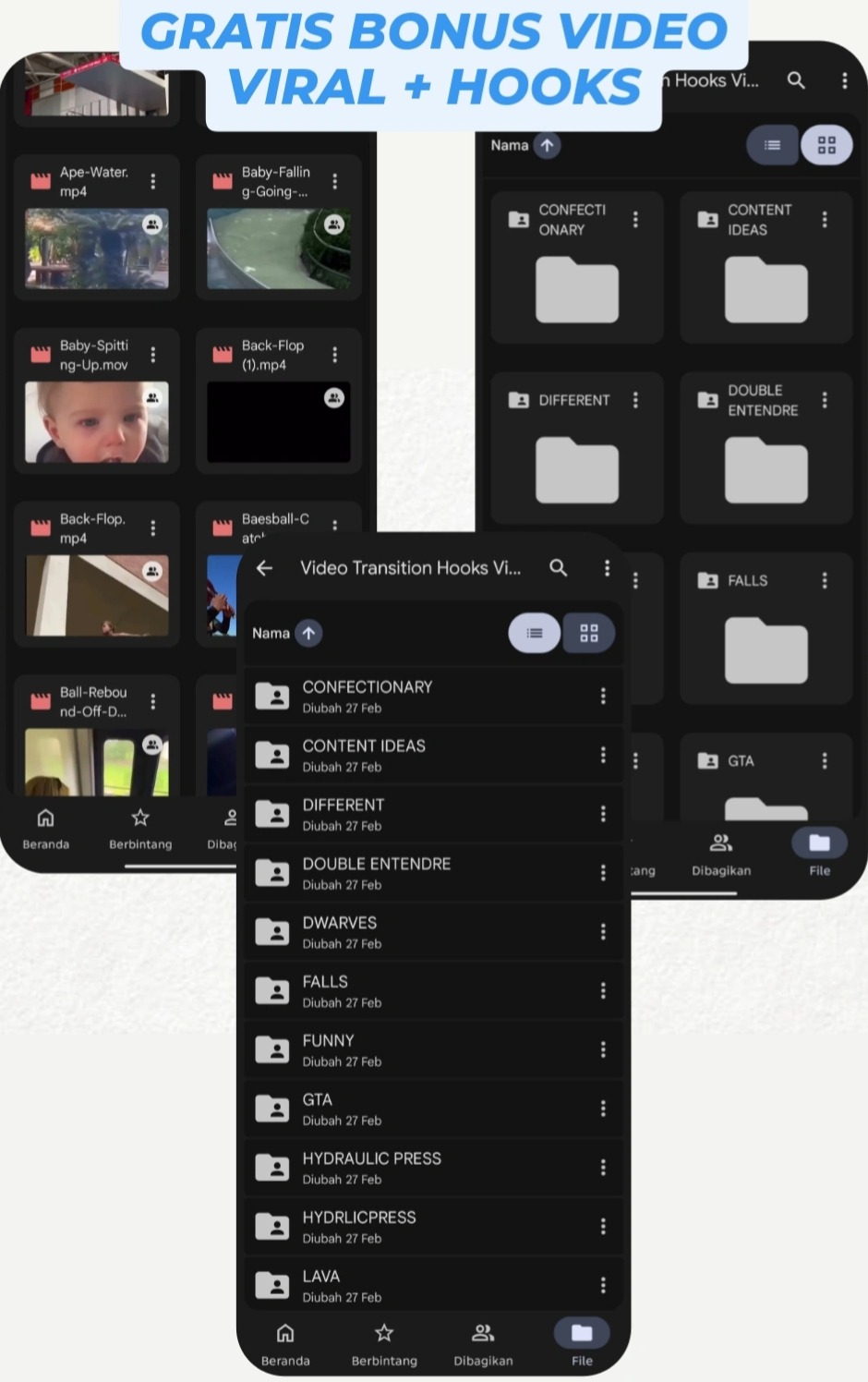Open the search icon in top-right phone

coord(796,80)
